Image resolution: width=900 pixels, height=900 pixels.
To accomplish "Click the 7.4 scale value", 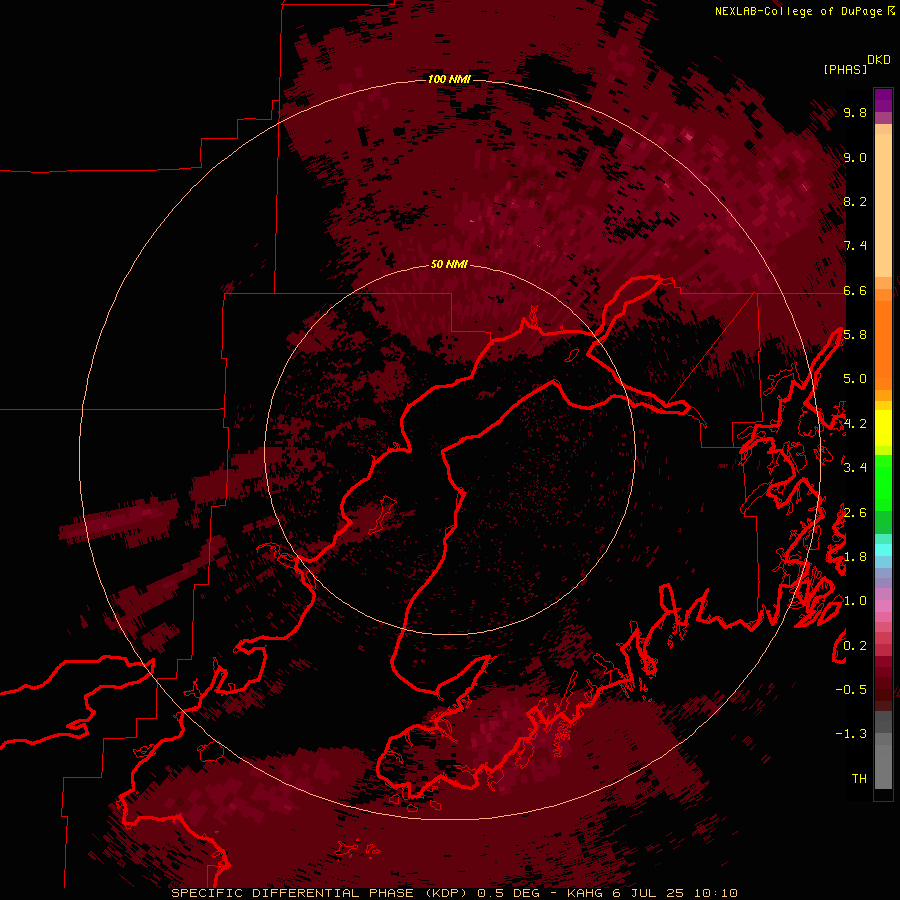I will (x=855, y=246).
